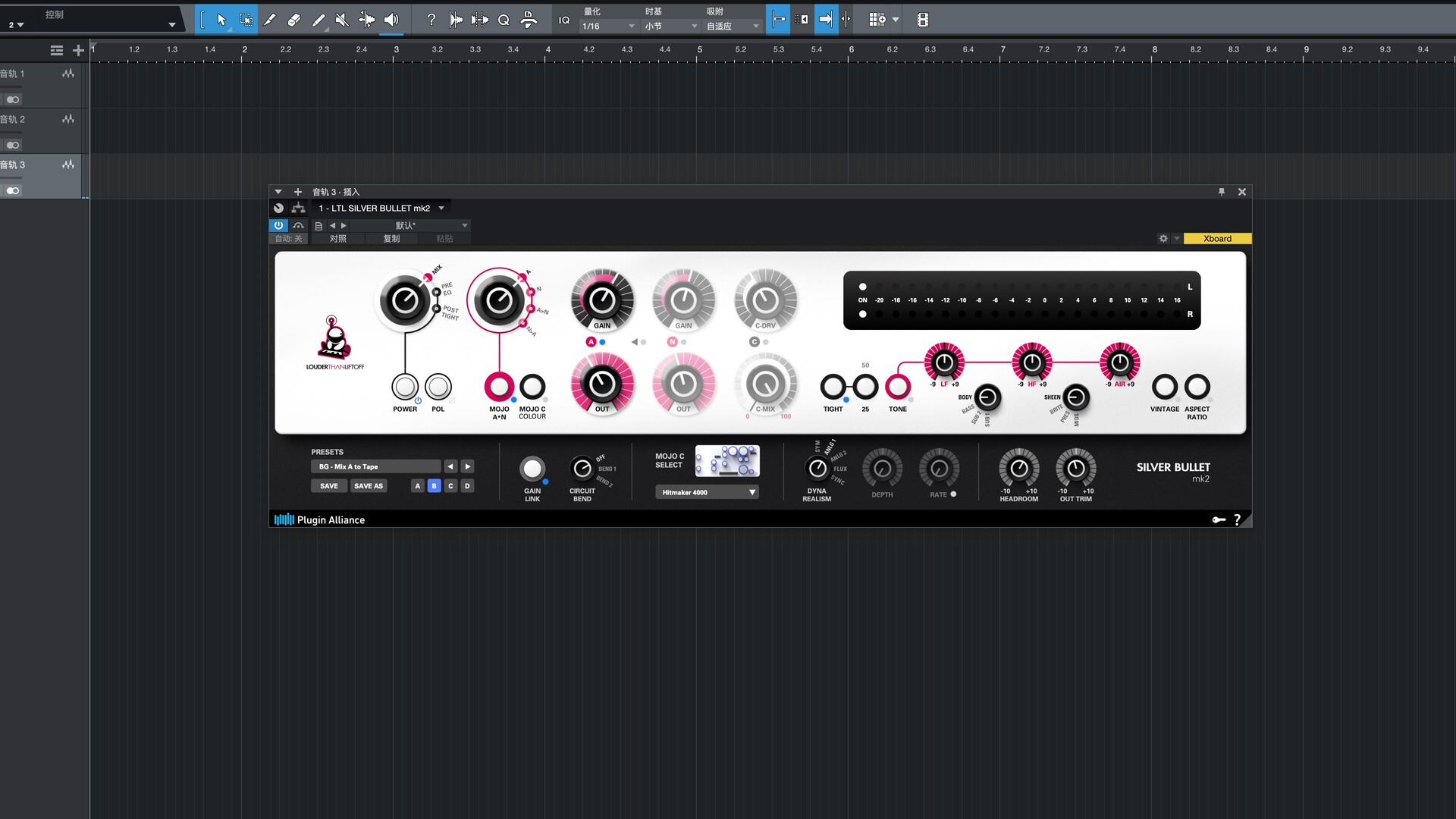Open the 吸附 snap mode dropdown
This screenshot has width=1456, height=819.
tap(733, 26)
